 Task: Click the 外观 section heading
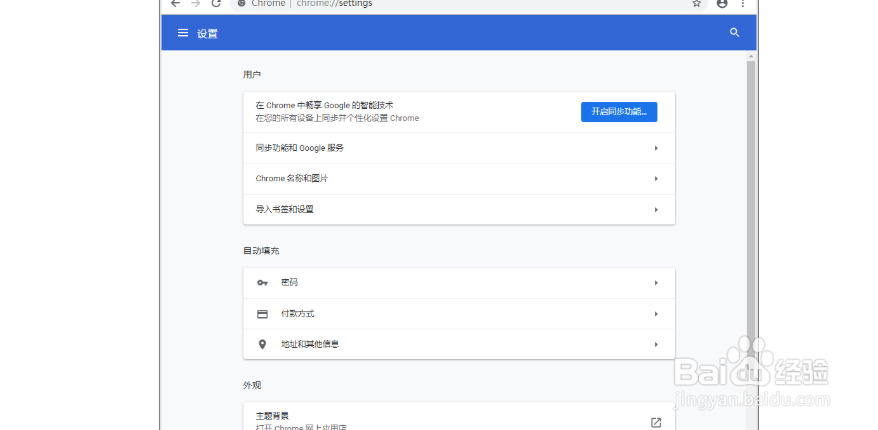click(x=252, y=385)
